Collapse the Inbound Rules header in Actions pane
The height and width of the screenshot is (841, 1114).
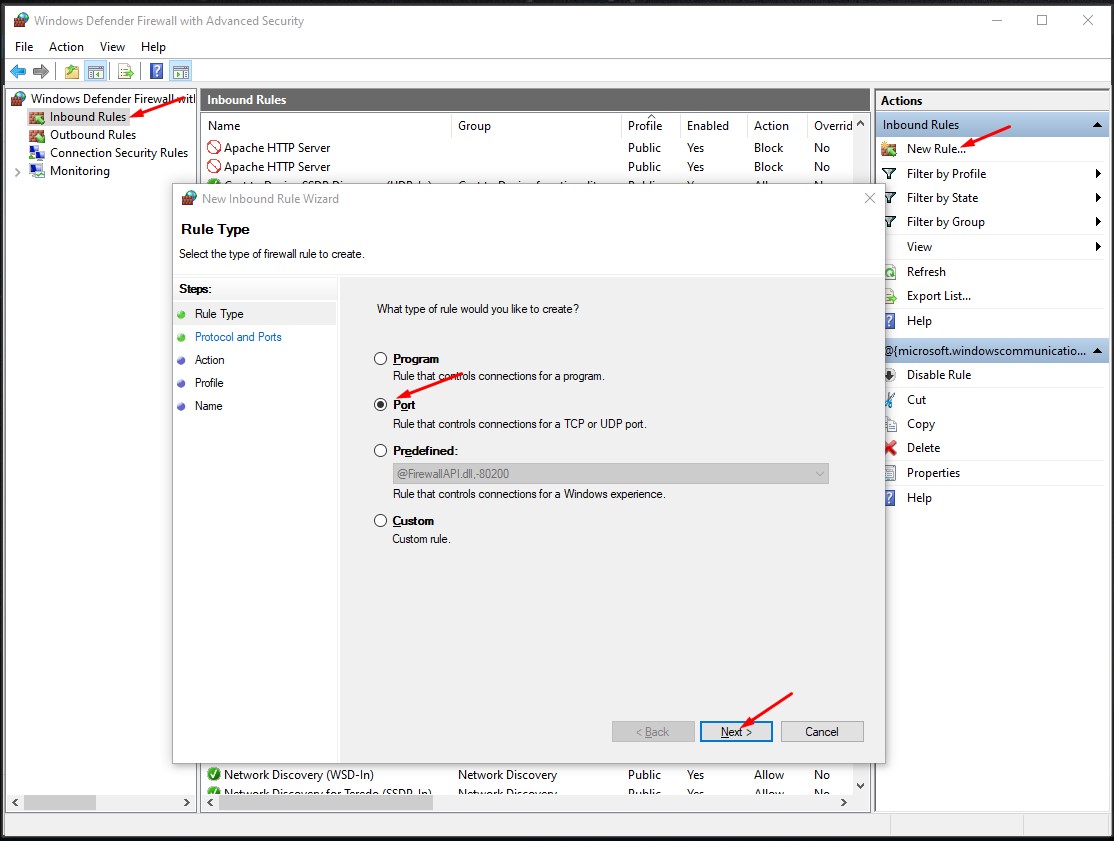click(1097, 124)
